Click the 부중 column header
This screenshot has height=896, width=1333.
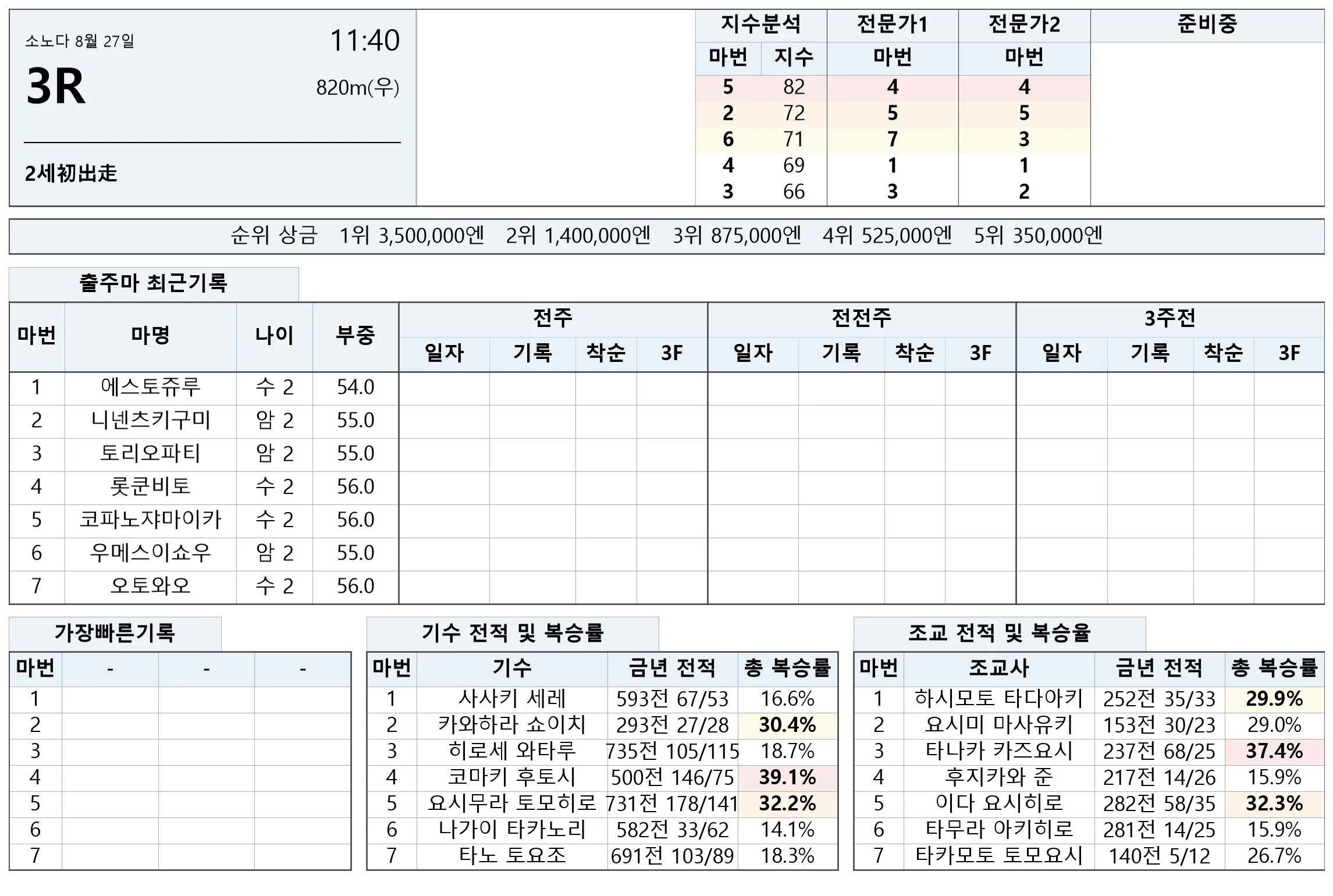point(356,336)
